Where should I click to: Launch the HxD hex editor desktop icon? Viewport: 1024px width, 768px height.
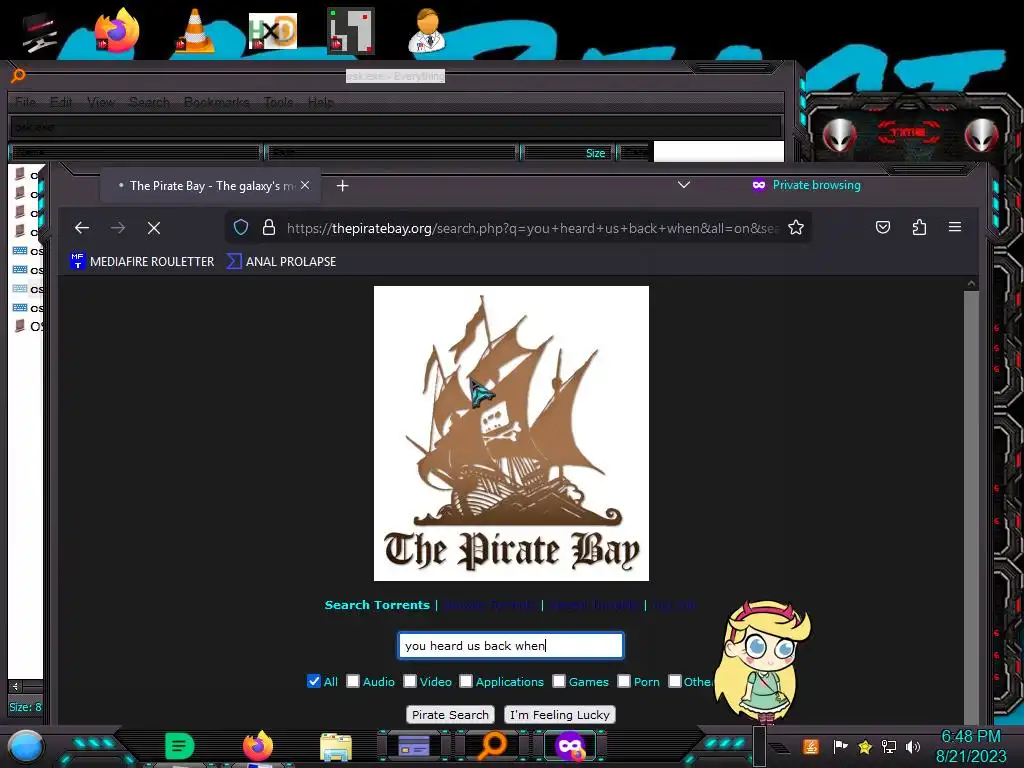272,31
